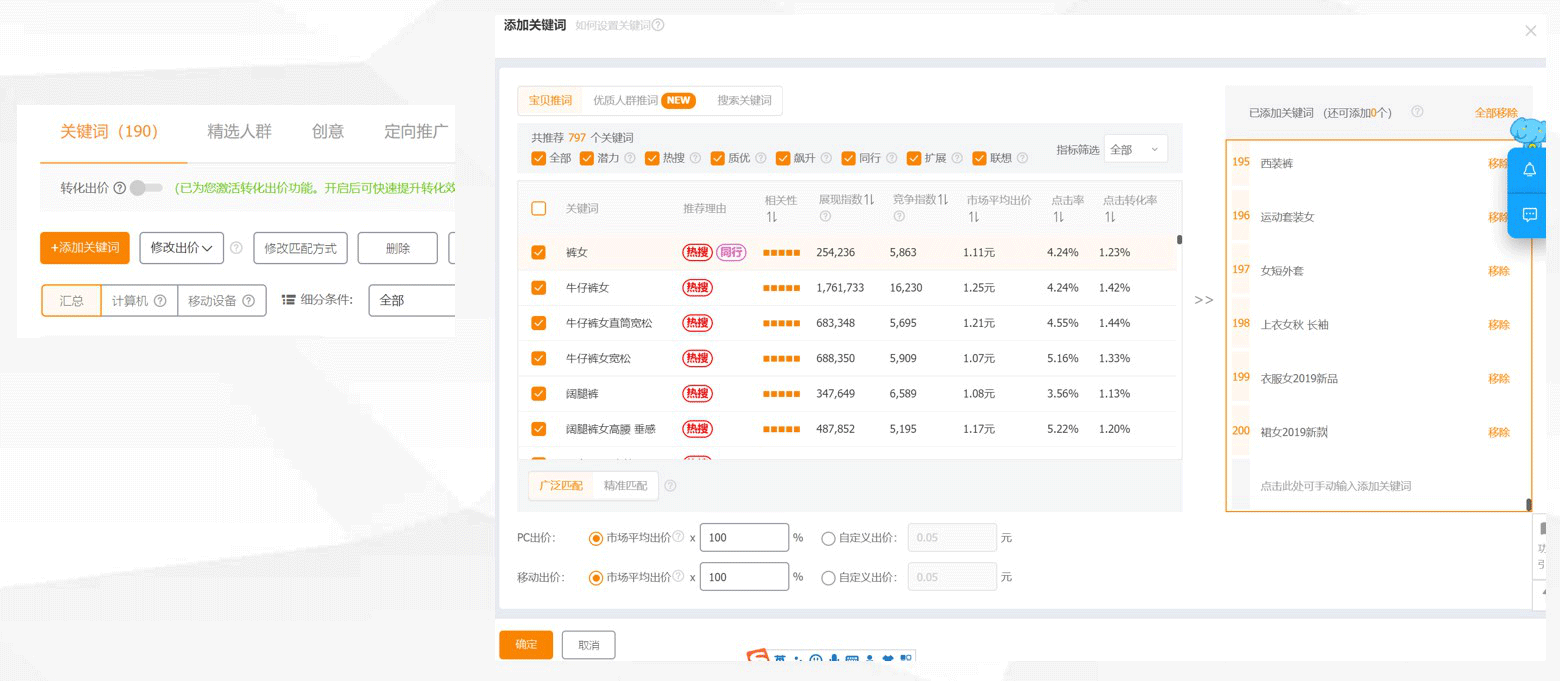Open the chat message icon
1560x681 pixels.
click(x=1529, y=214)
